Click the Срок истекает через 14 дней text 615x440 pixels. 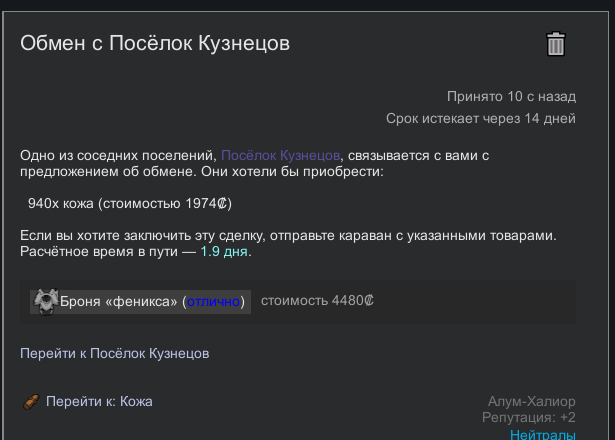[480, 118]
